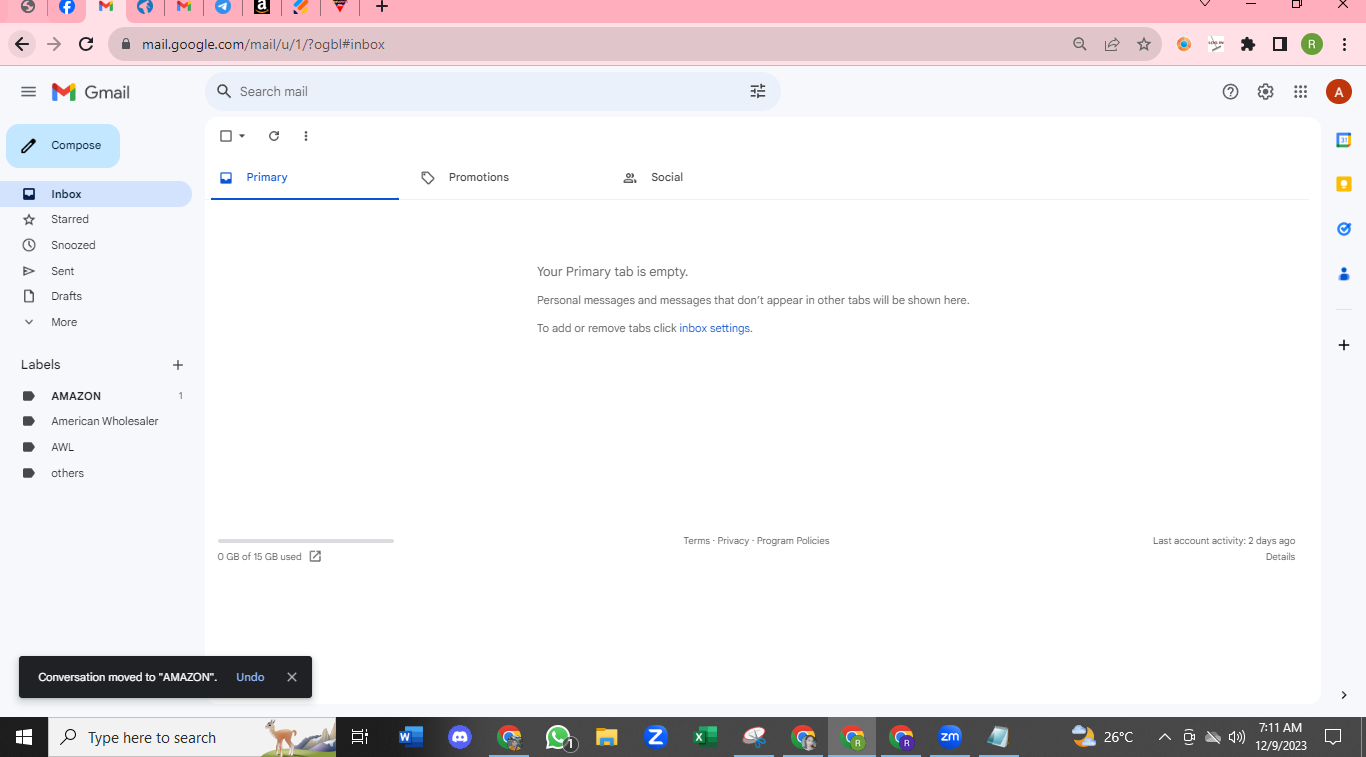Open Google Calendar side panel
1366x757 pixels.
click(x=1344, y=140)
